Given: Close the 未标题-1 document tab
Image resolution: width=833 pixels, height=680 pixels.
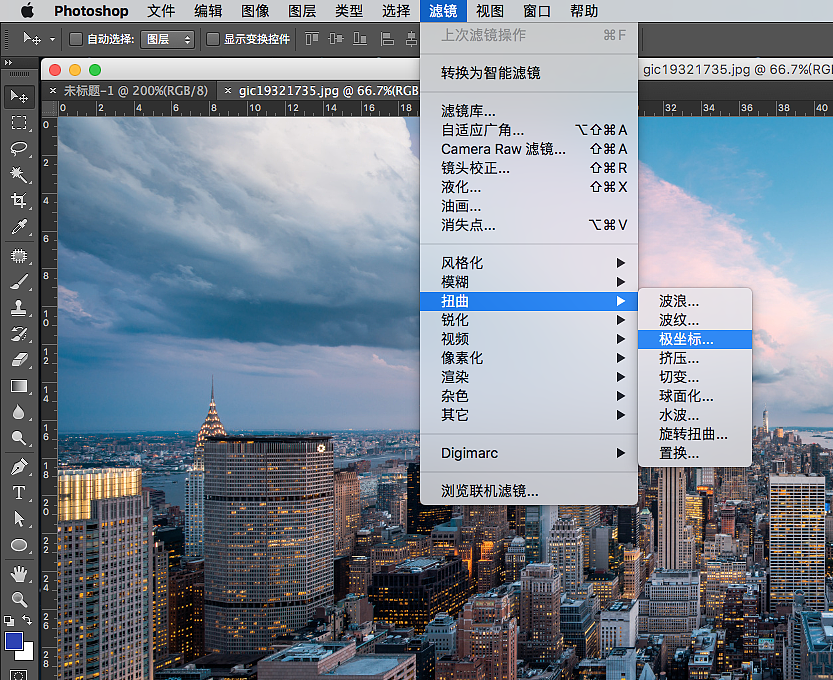Looking at the screenshot, I should 53,91.
